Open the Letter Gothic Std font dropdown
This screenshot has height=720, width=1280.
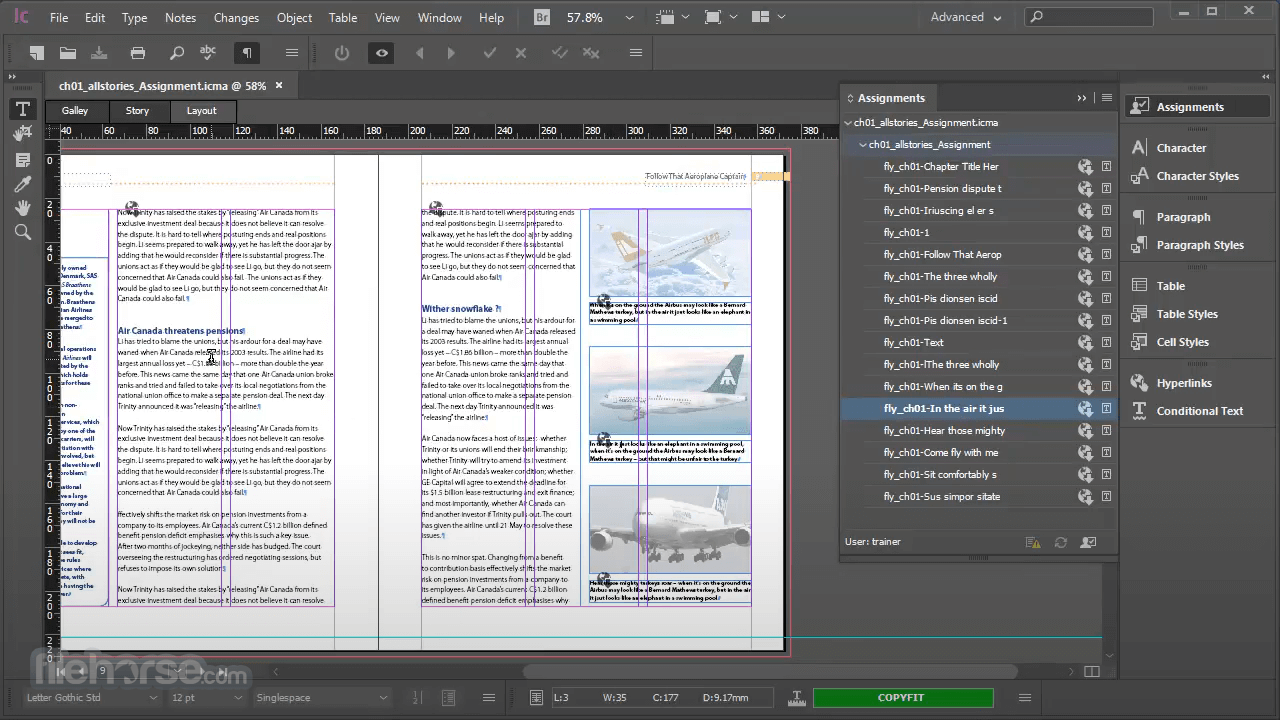(153, 698)
